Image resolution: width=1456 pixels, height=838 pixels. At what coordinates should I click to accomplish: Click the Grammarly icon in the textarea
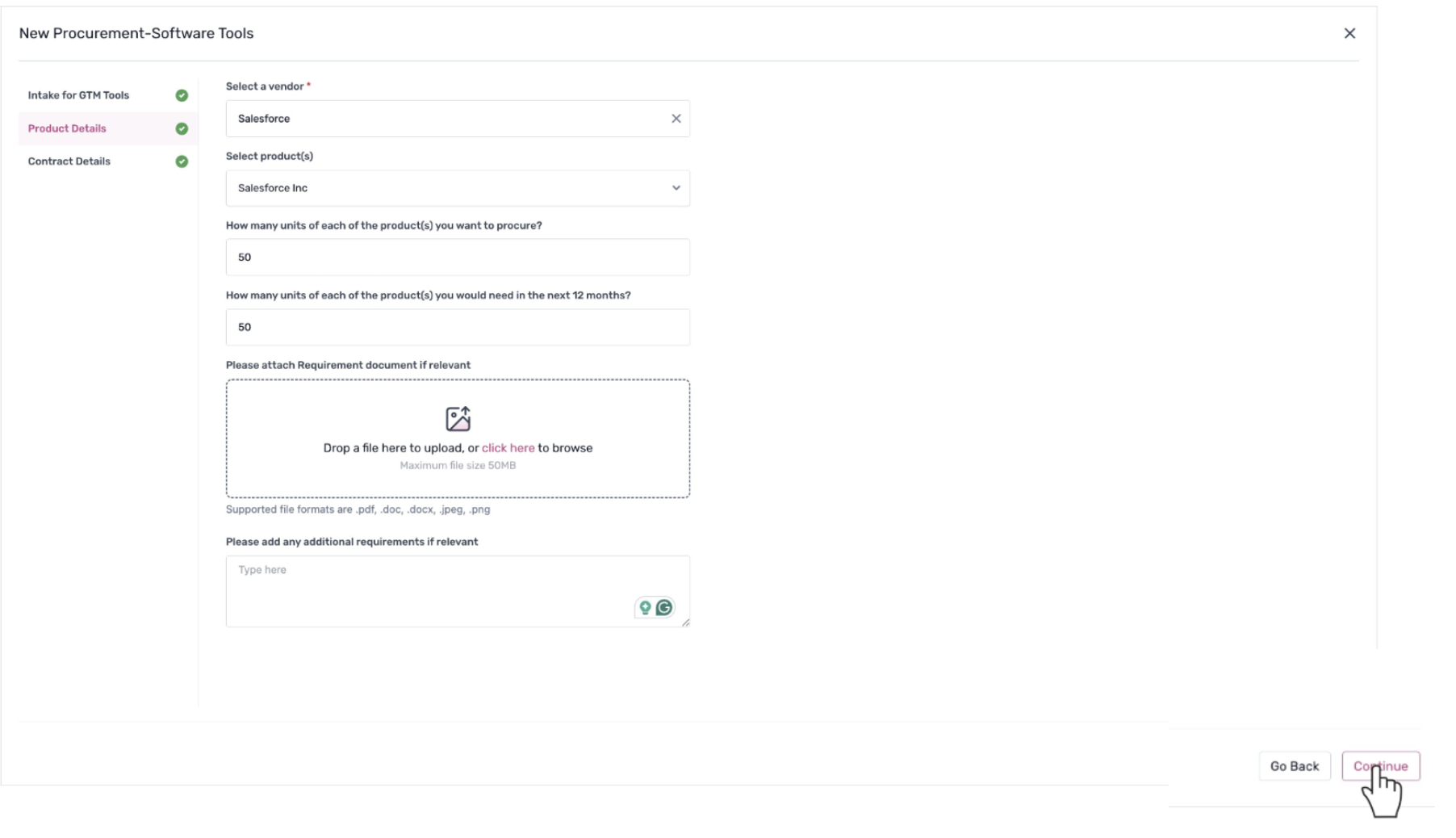pos(664,608)
